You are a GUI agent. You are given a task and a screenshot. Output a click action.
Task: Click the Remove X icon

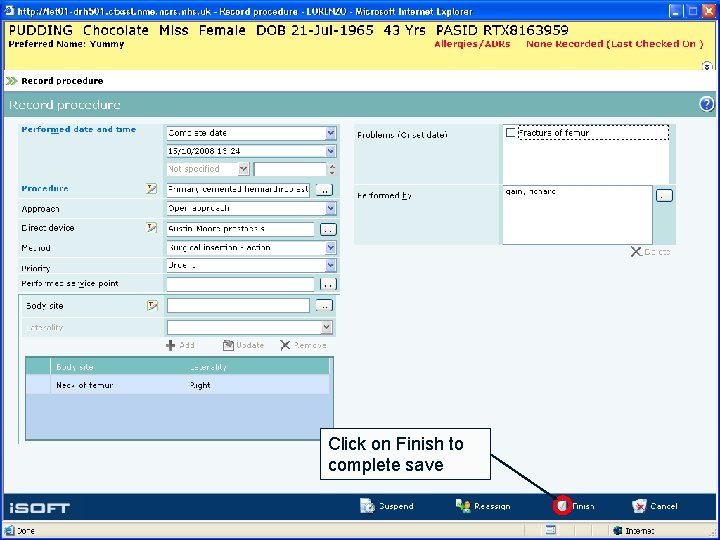pyautogui.click(x=285, y=345)
